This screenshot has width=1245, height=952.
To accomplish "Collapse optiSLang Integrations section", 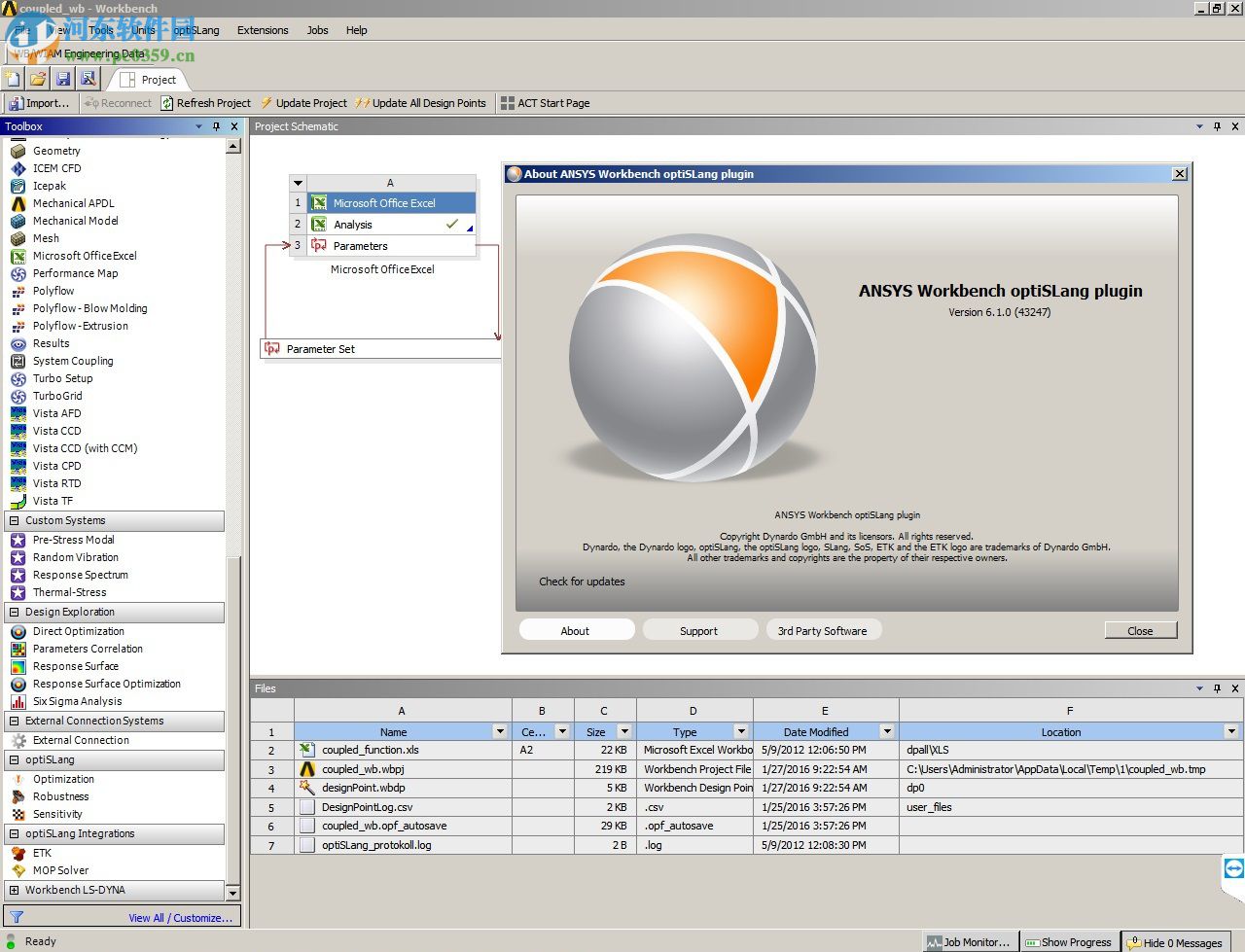I will click(x=14, y=833).
